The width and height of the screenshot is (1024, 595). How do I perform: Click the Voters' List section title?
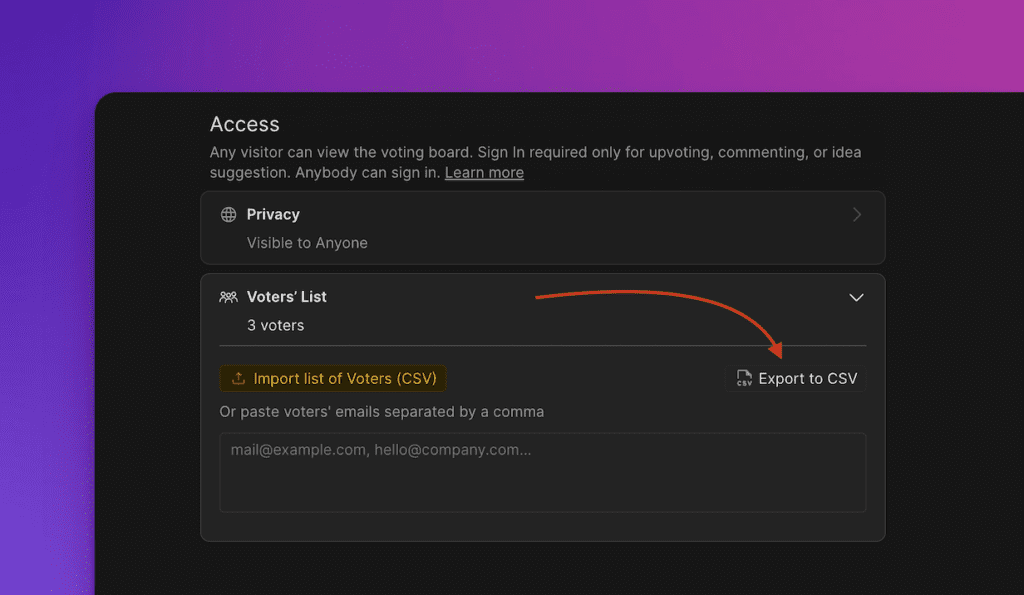coord(287,297)
